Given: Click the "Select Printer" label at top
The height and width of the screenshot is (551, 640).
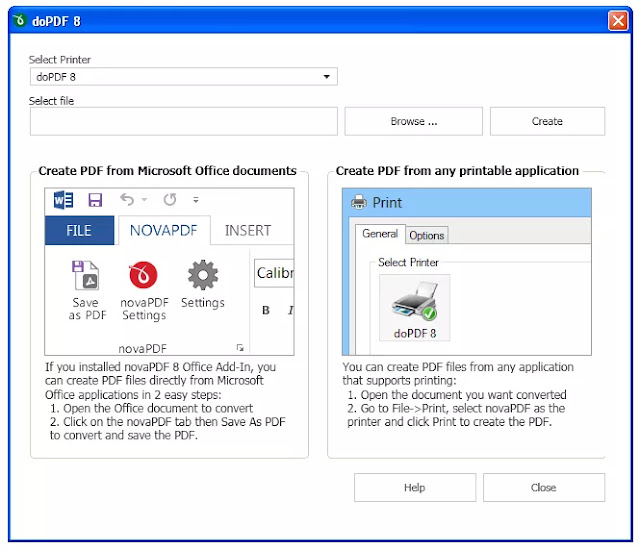Looking at the screenshot, I should tap(60, 60).
